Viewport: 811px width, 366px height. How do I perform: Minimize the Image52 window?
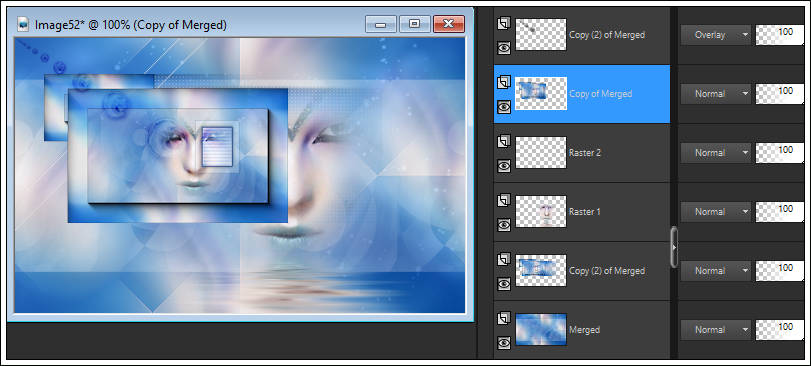click(381, 24)
